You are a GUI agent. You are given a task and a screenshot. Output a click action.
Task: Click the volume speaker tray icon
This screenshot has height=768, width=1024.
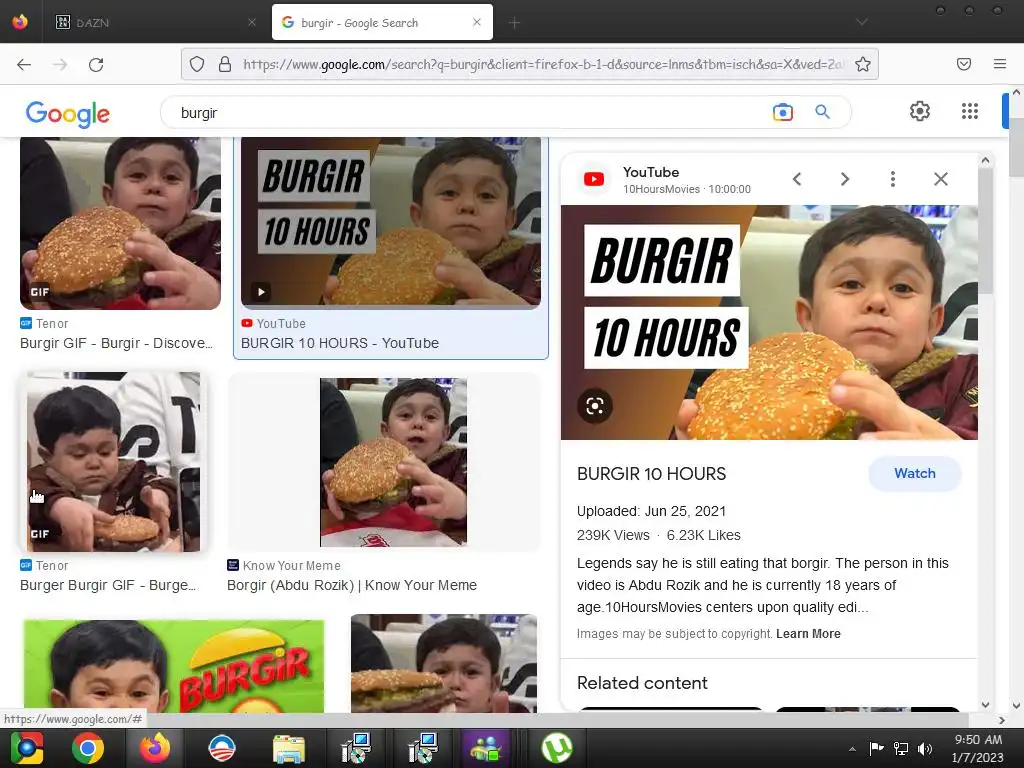925,748
